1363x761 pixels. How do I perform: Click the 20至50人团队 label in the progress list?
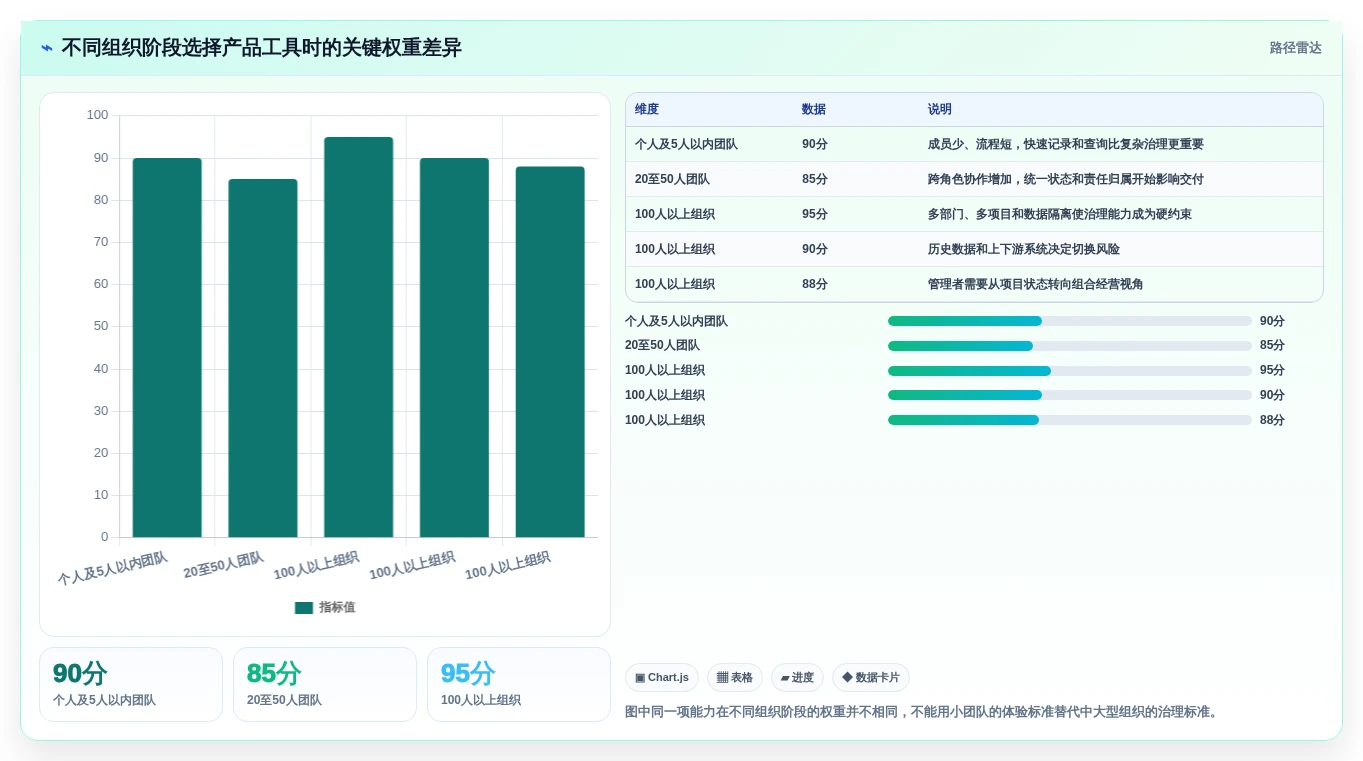tap(662, 346)
